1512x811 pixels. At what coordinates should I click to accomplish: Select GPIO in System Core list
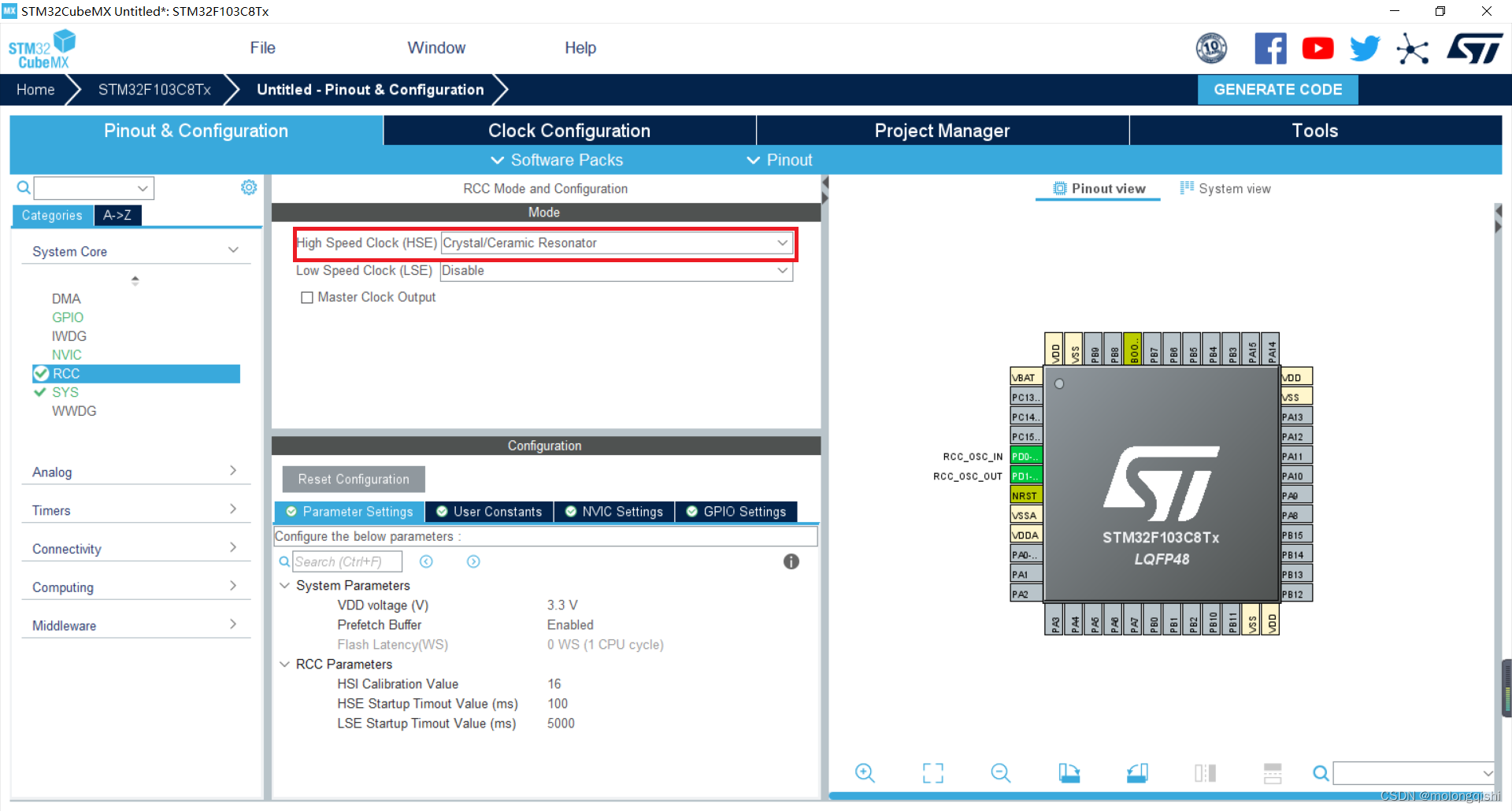(68, 317)
